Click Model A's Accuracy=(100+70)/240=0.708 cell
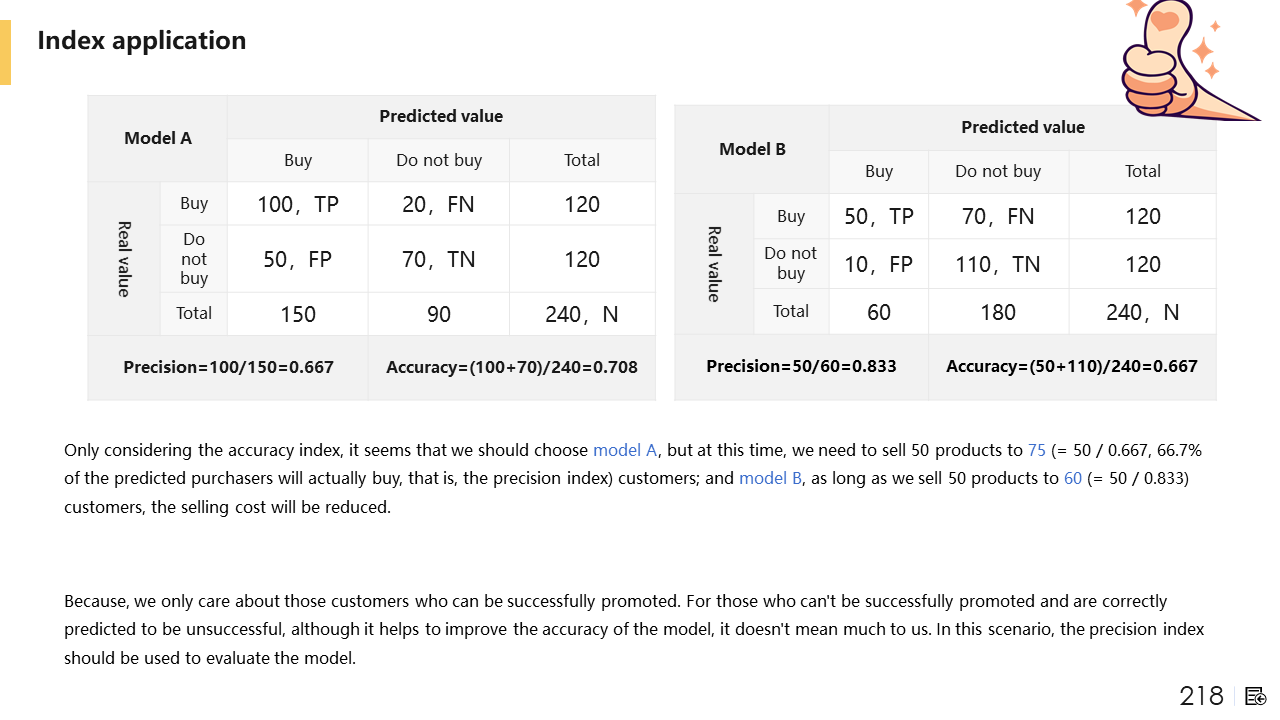 click(511, 367)
